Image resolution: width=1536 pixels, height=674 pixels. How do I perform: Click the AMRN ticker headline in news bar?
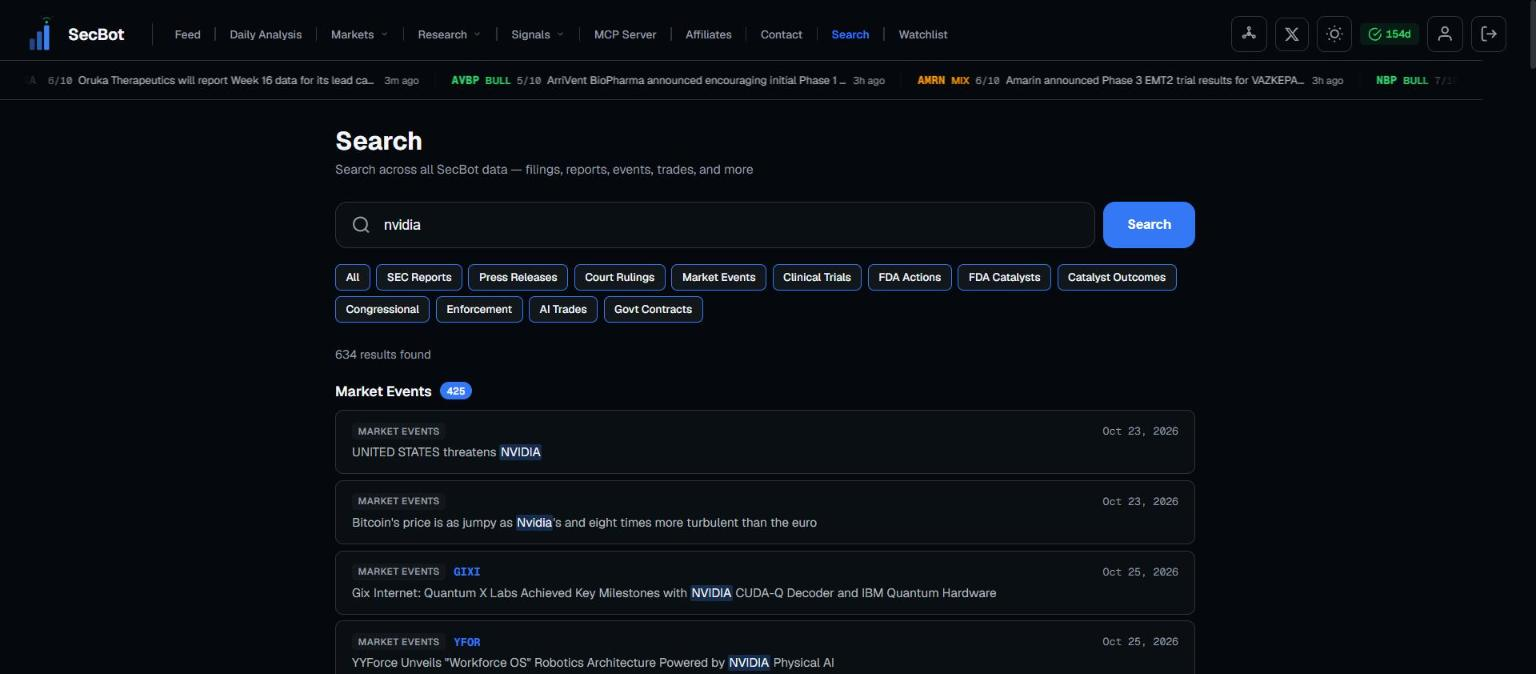(x=1130, y=80)
